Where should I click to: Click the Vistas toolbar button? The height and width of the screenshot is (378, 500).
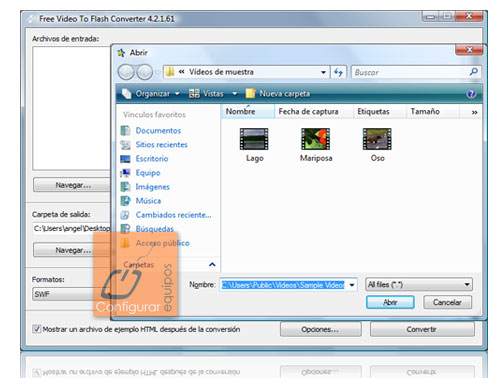coord(206,94)
